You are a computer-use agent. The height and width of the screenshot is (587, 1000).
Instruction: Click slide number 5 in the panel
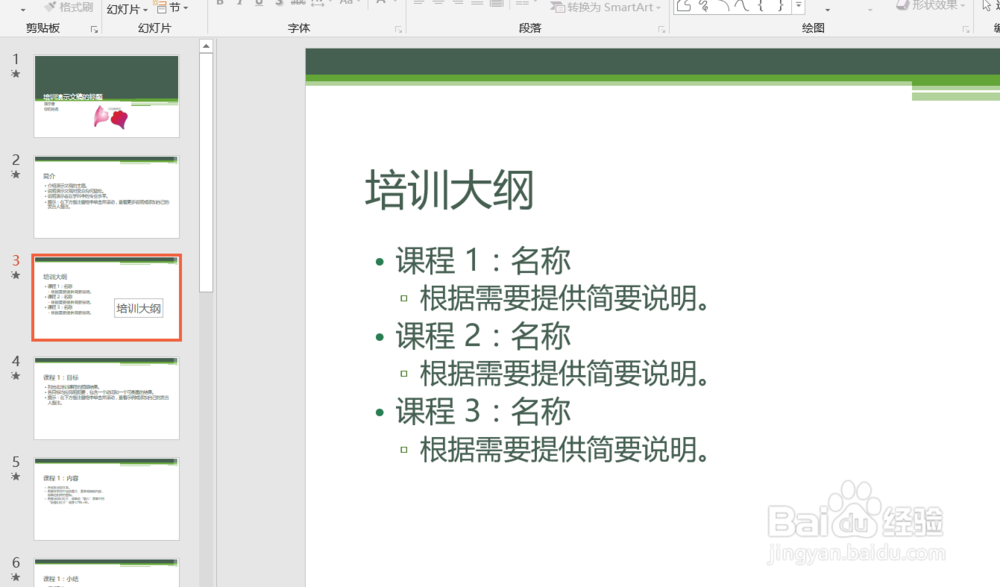[16, 462]
